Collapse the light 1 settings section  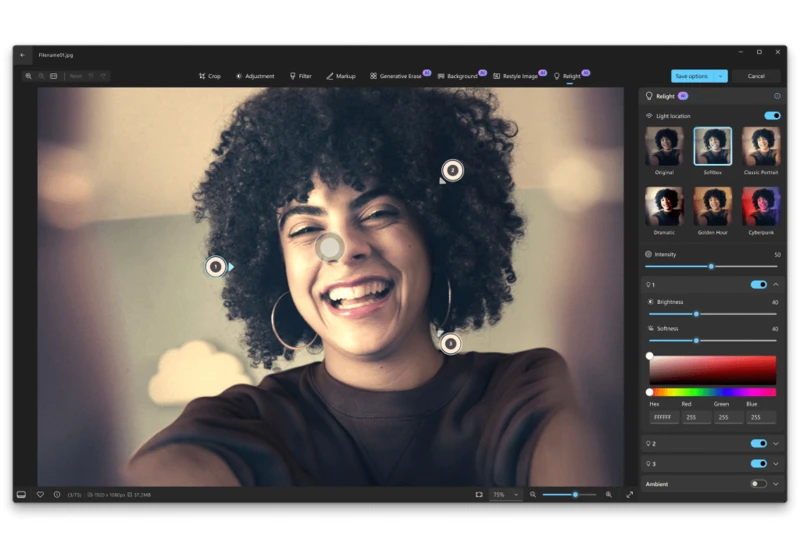(776, 285)
